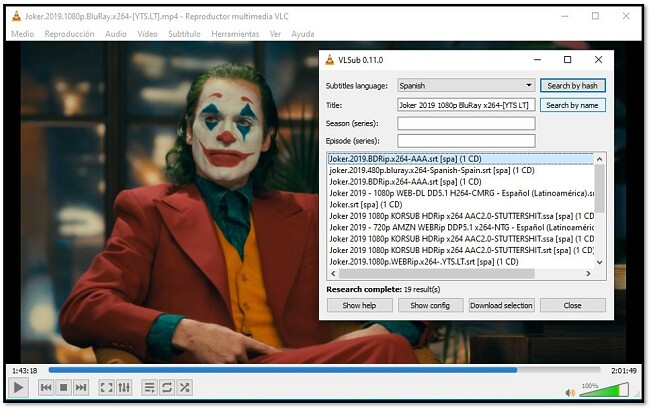Adjust the 100% volume slider

604,390
